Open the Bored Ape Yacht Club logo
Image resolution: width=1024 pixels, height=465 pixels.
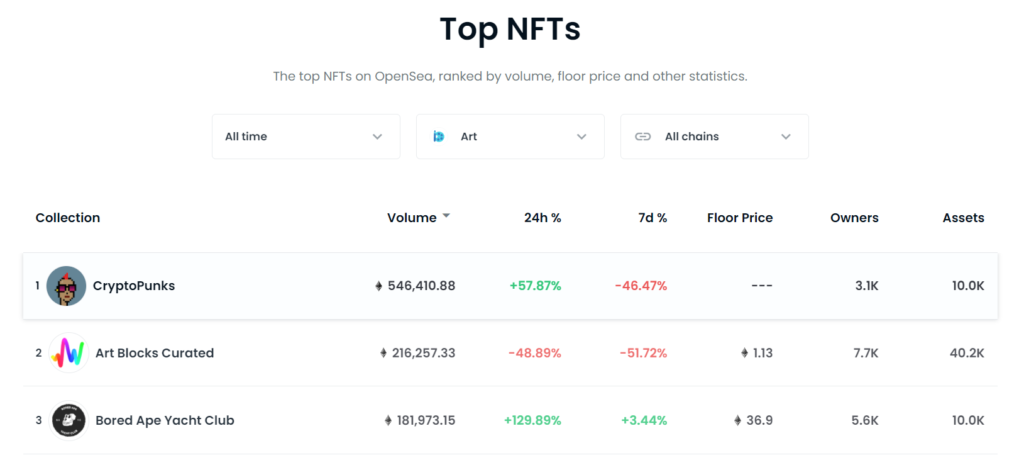69,421
